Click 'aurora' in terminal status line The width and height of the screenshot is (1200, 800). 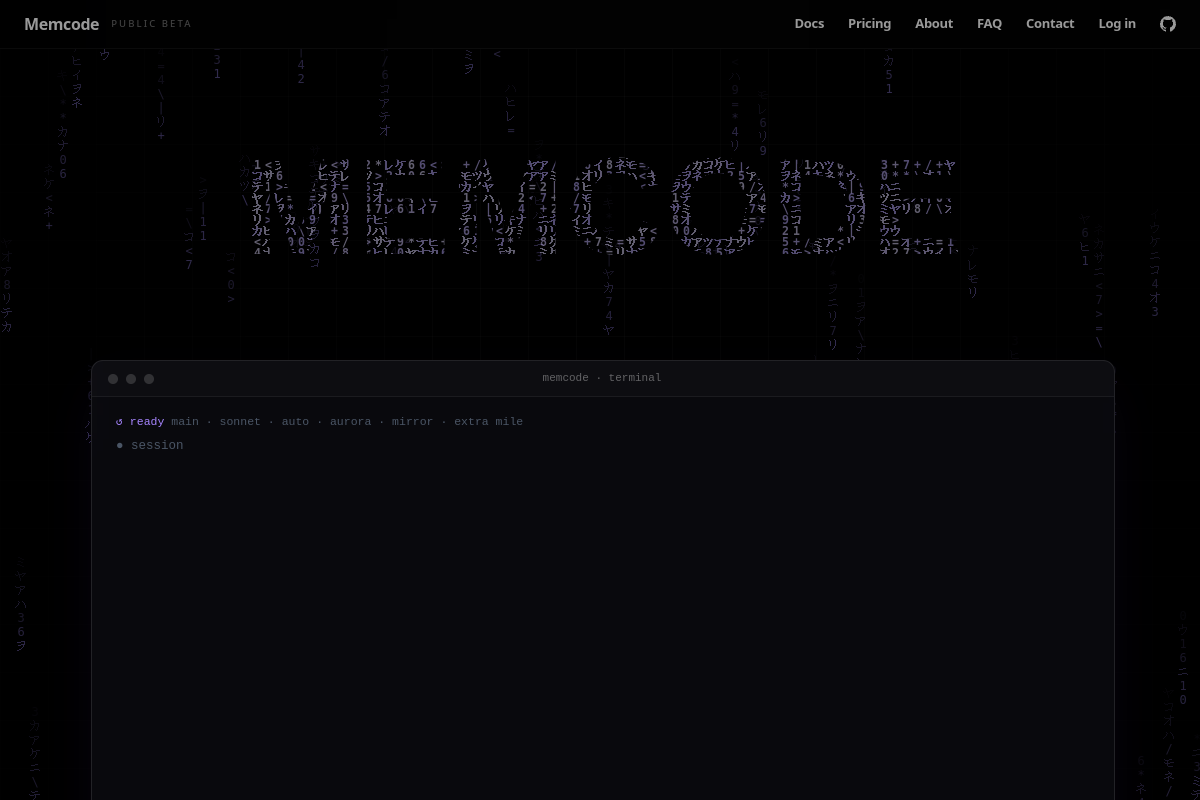tap(350, 422)
